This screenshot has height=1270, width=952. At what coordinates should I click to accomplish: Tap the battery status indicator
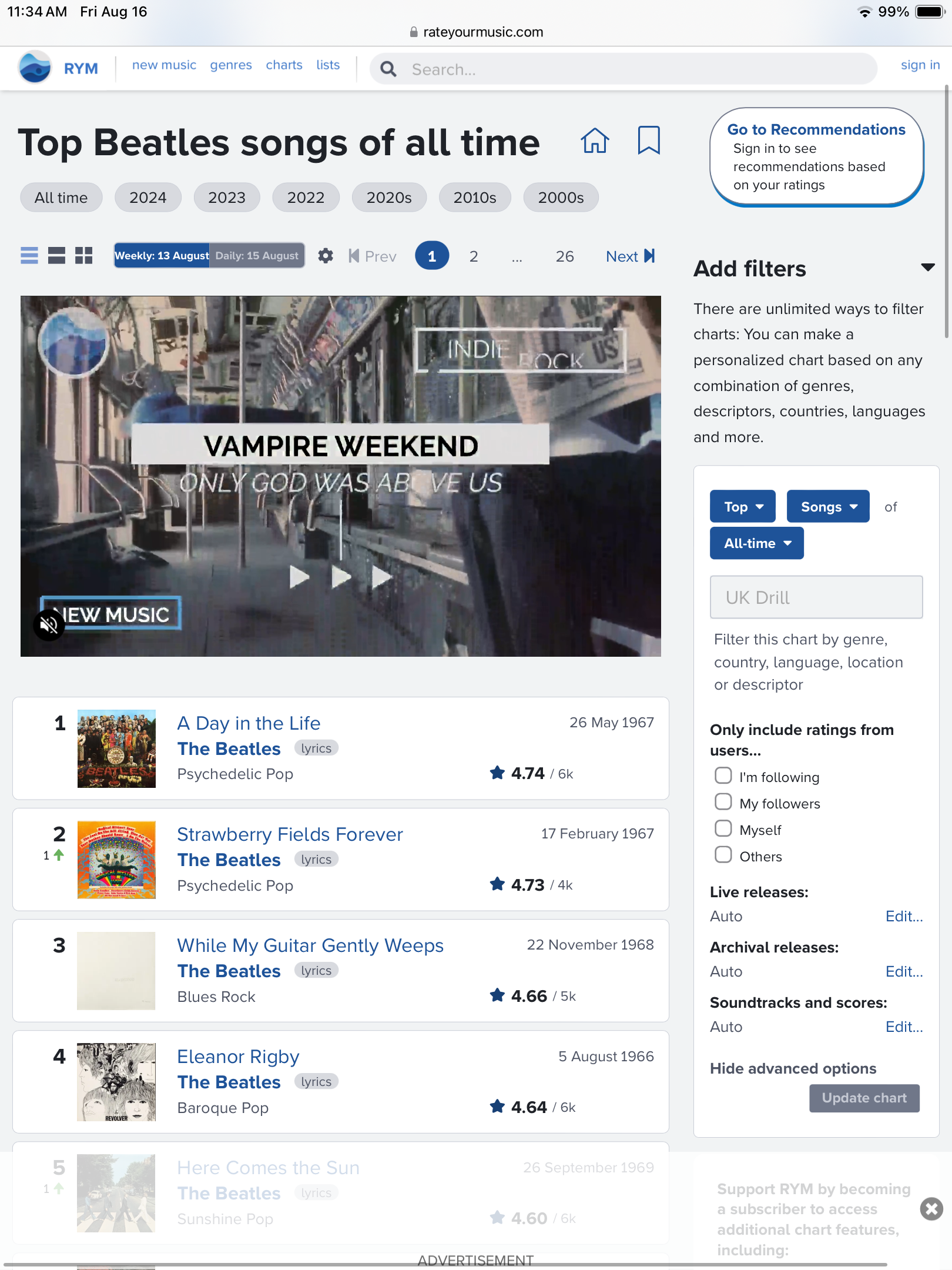(x=930, y=12)
